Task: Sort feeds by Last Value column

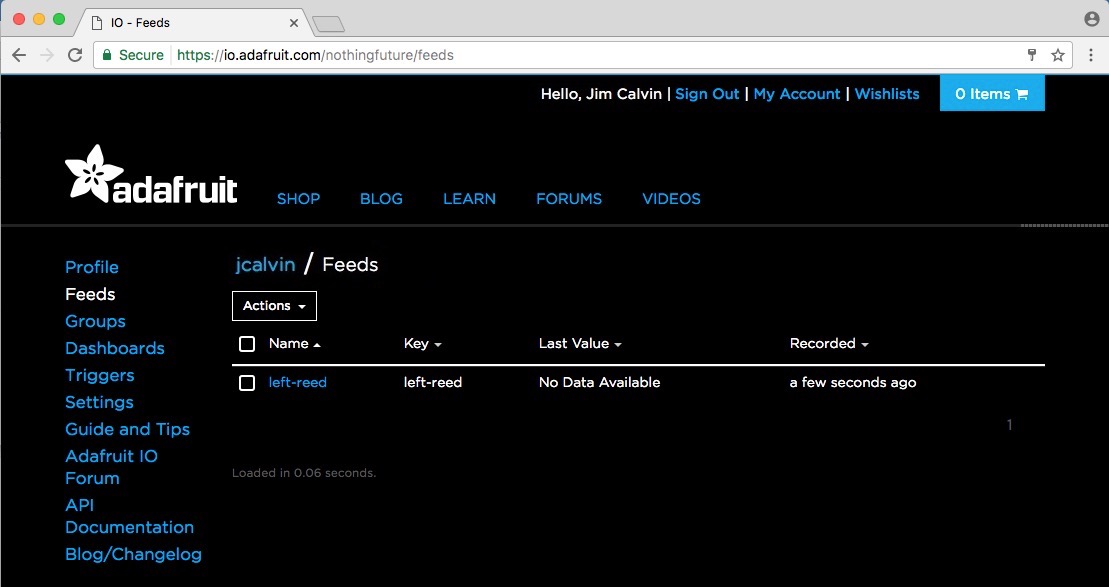Action: pos(580,344)
